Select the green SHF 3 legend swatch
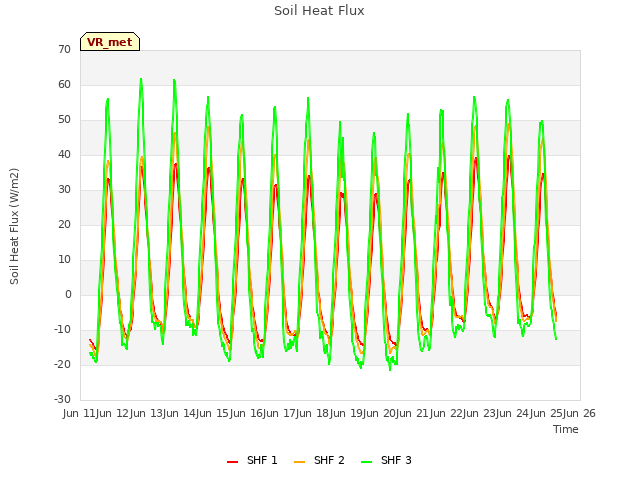640x480 pixels. (x=367, y=462)
